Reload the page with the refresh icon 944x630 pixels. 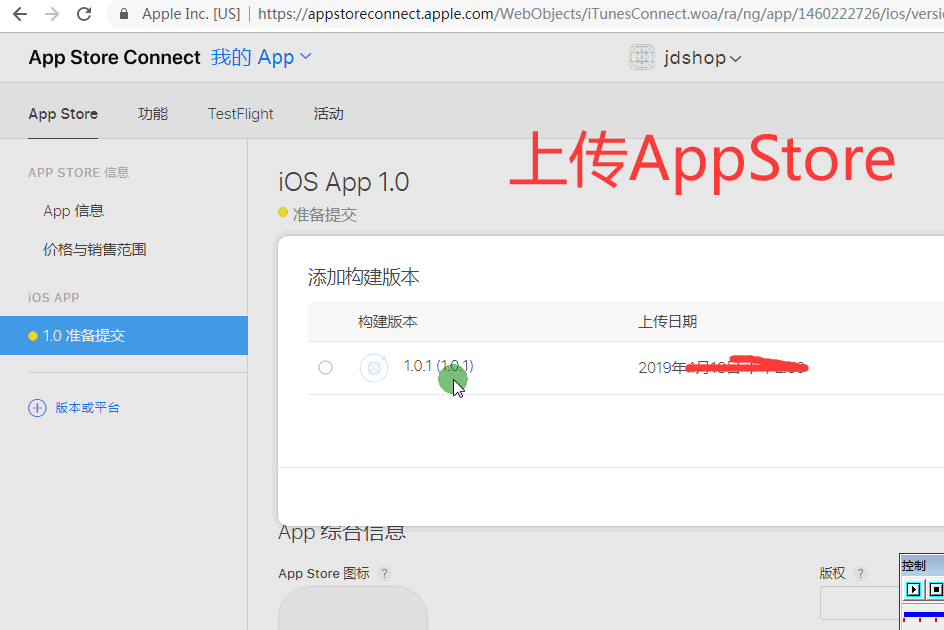click(84, 14)
